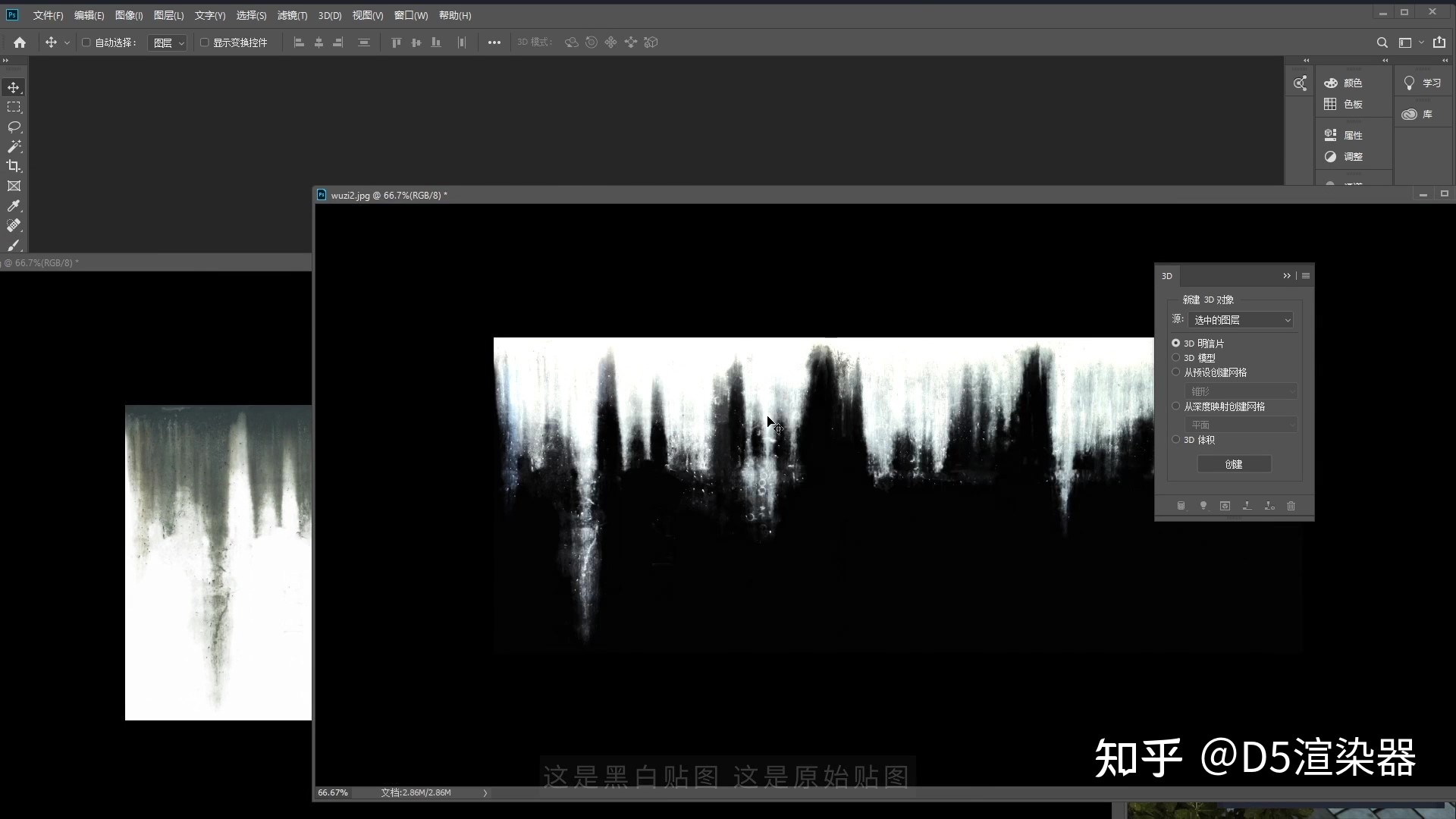Select the Lasso tool

[x=14, y=127]
